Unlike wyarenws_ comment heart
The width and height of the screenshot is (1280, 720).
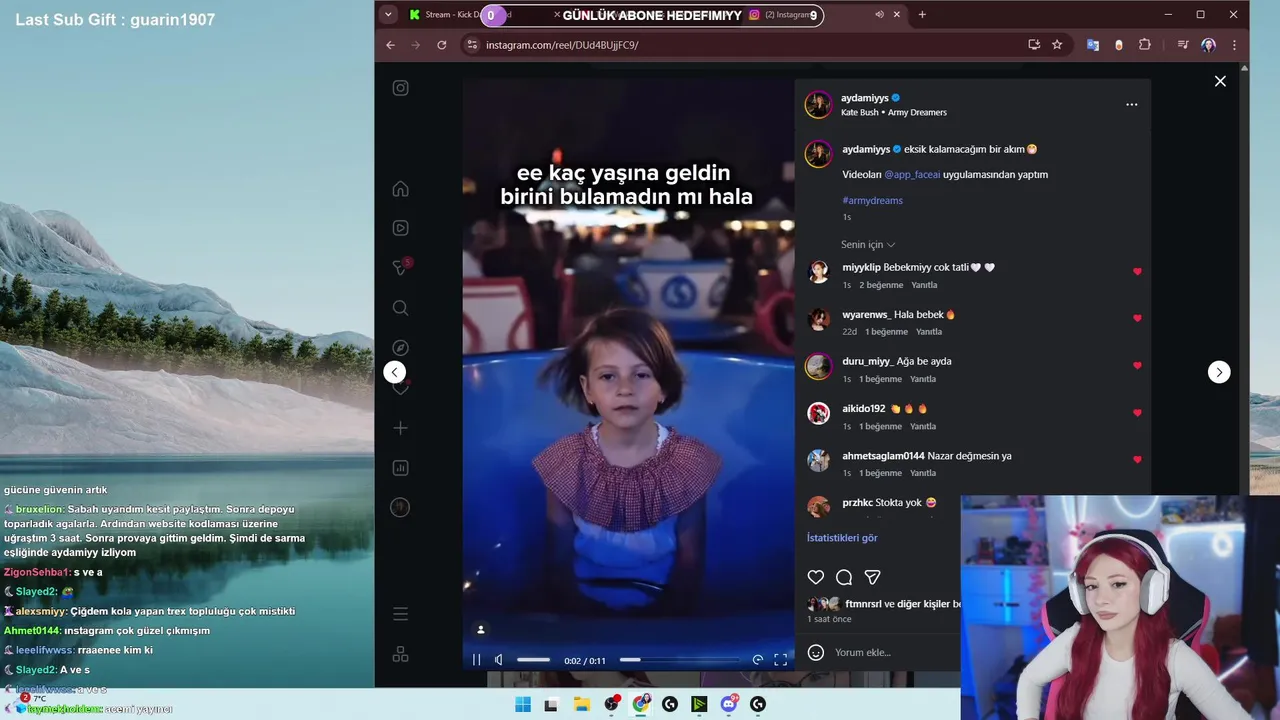[1137, 318]
